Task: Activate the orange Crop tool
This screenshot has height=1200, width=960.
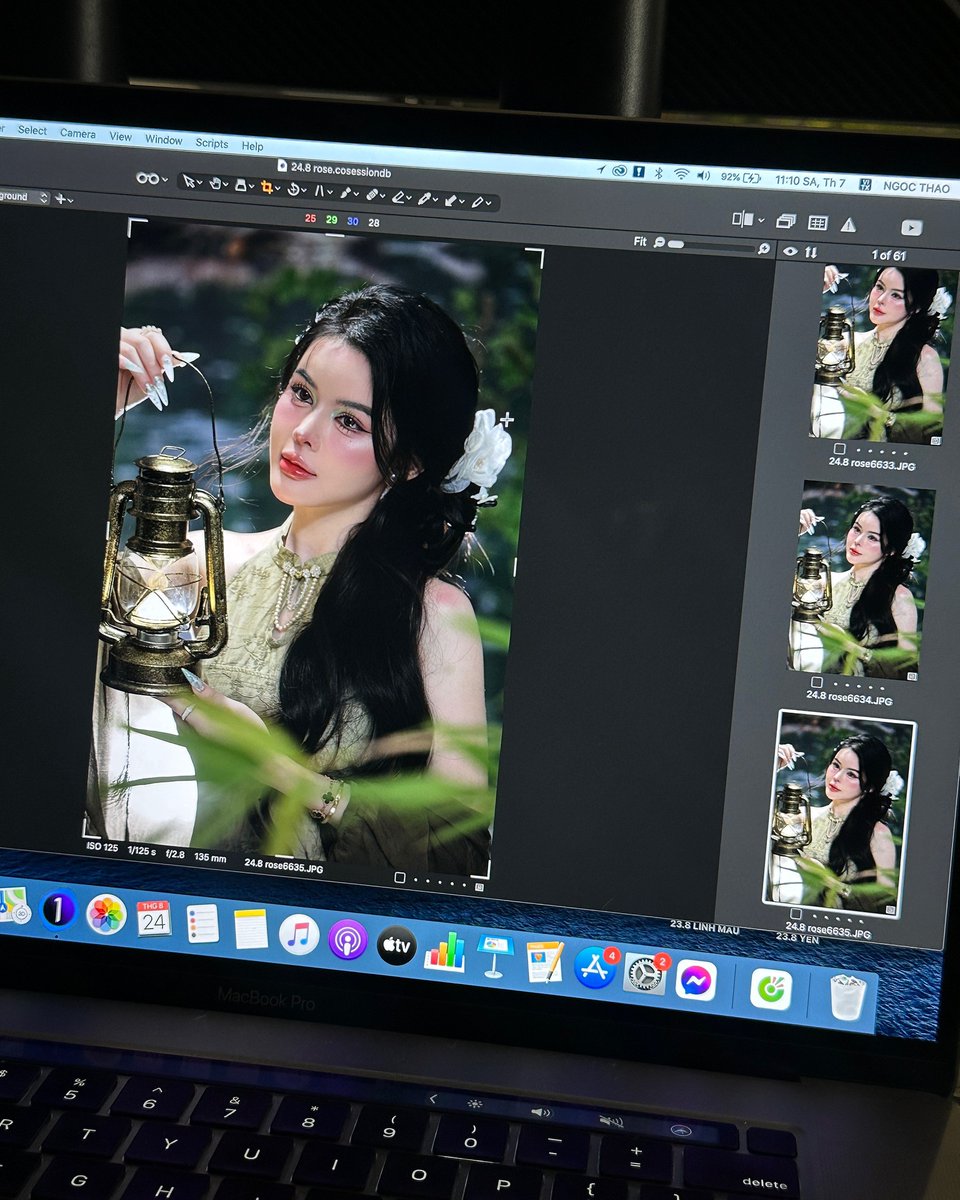Action: 266,187
